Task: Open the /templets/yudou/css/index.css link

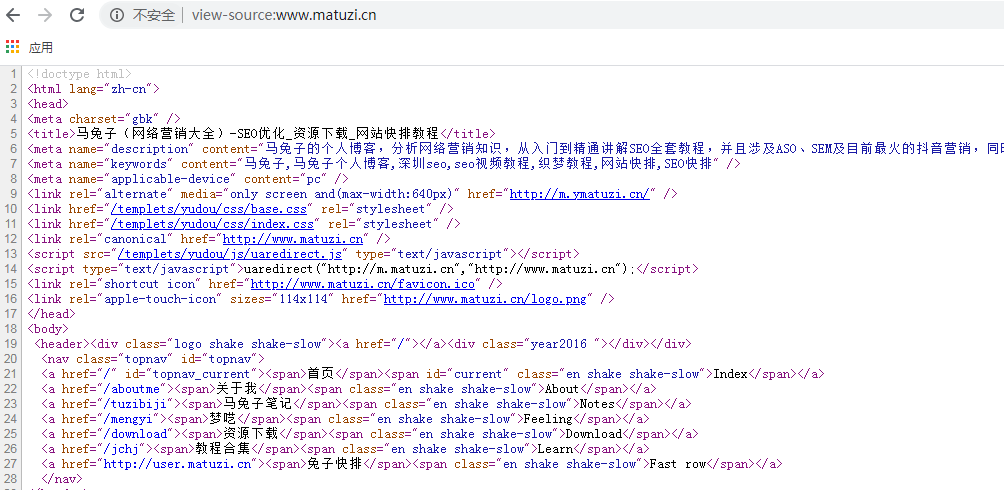Action: 214,224
